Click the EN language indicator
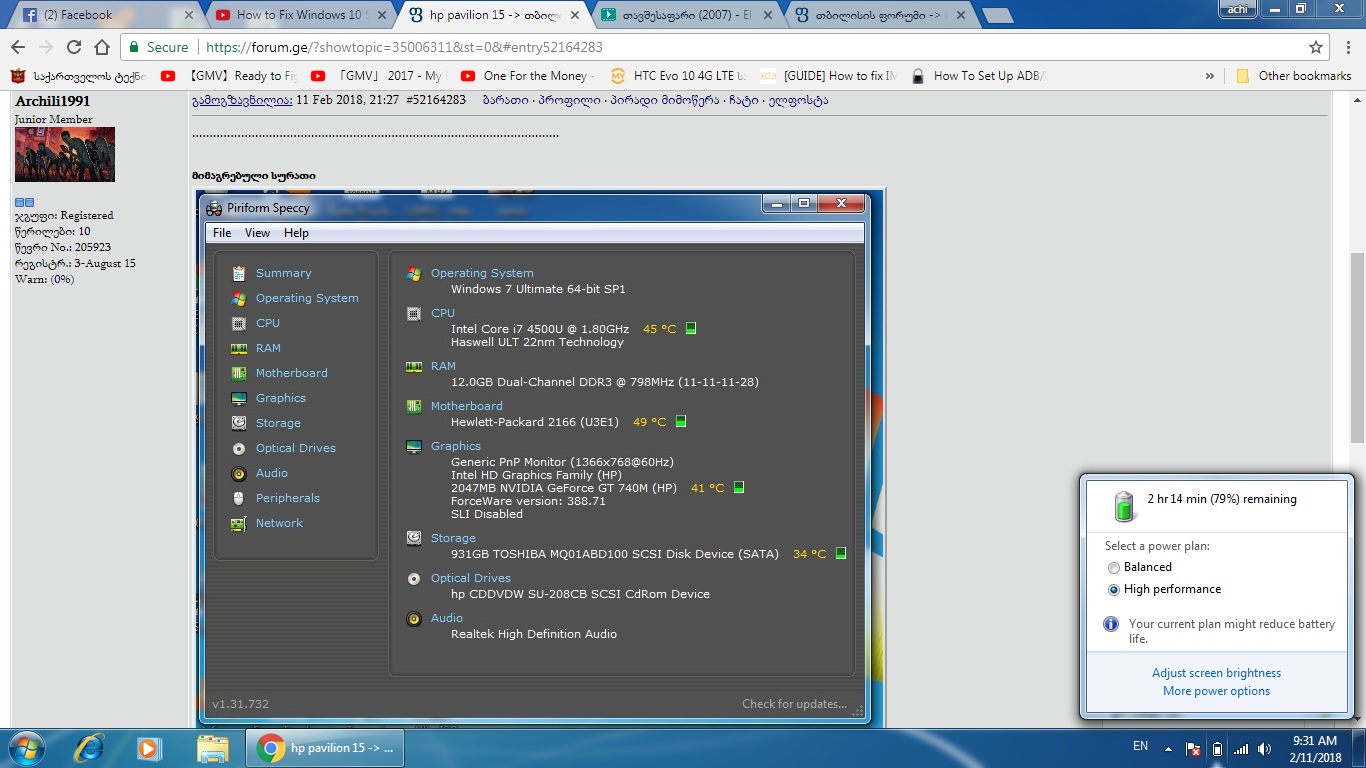Screen dimensions: 1366x768 (1140, 747)
